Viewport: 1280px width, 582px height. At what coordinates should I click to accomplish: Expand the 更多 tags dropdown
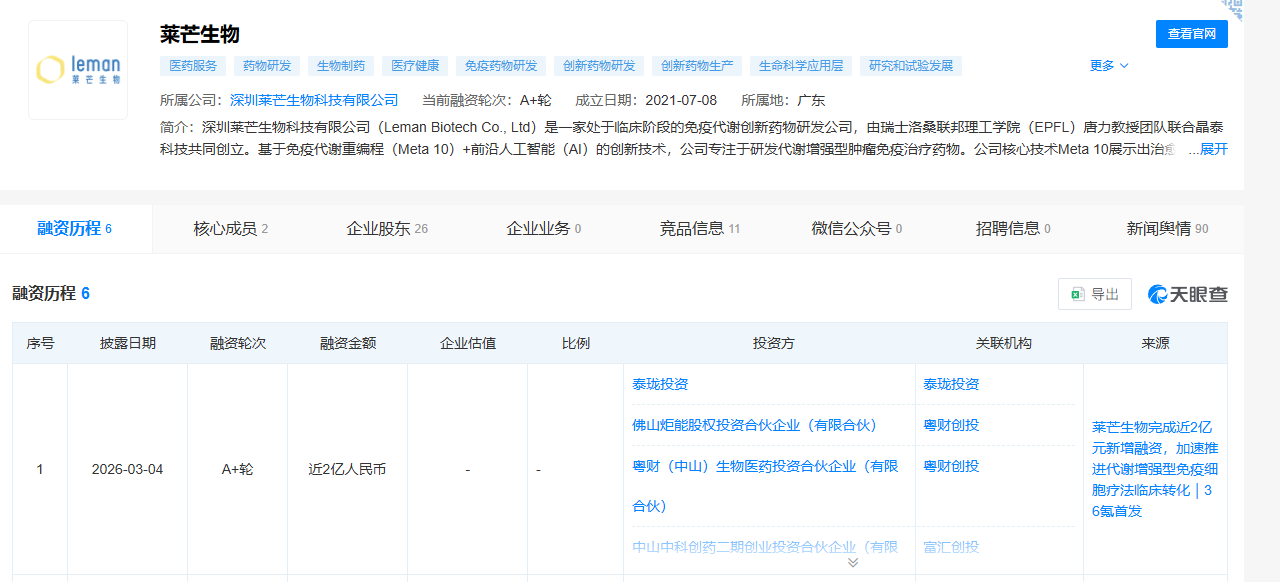(1108, 66)
